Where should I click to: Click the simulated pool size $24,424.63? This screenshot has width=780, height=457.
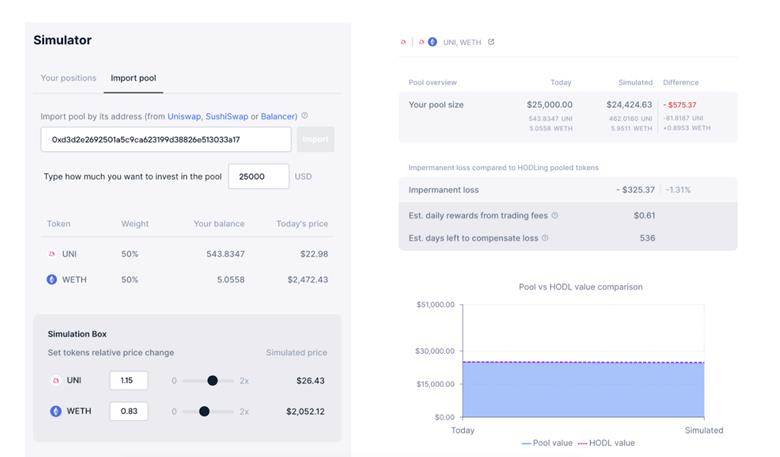[629, 105]
